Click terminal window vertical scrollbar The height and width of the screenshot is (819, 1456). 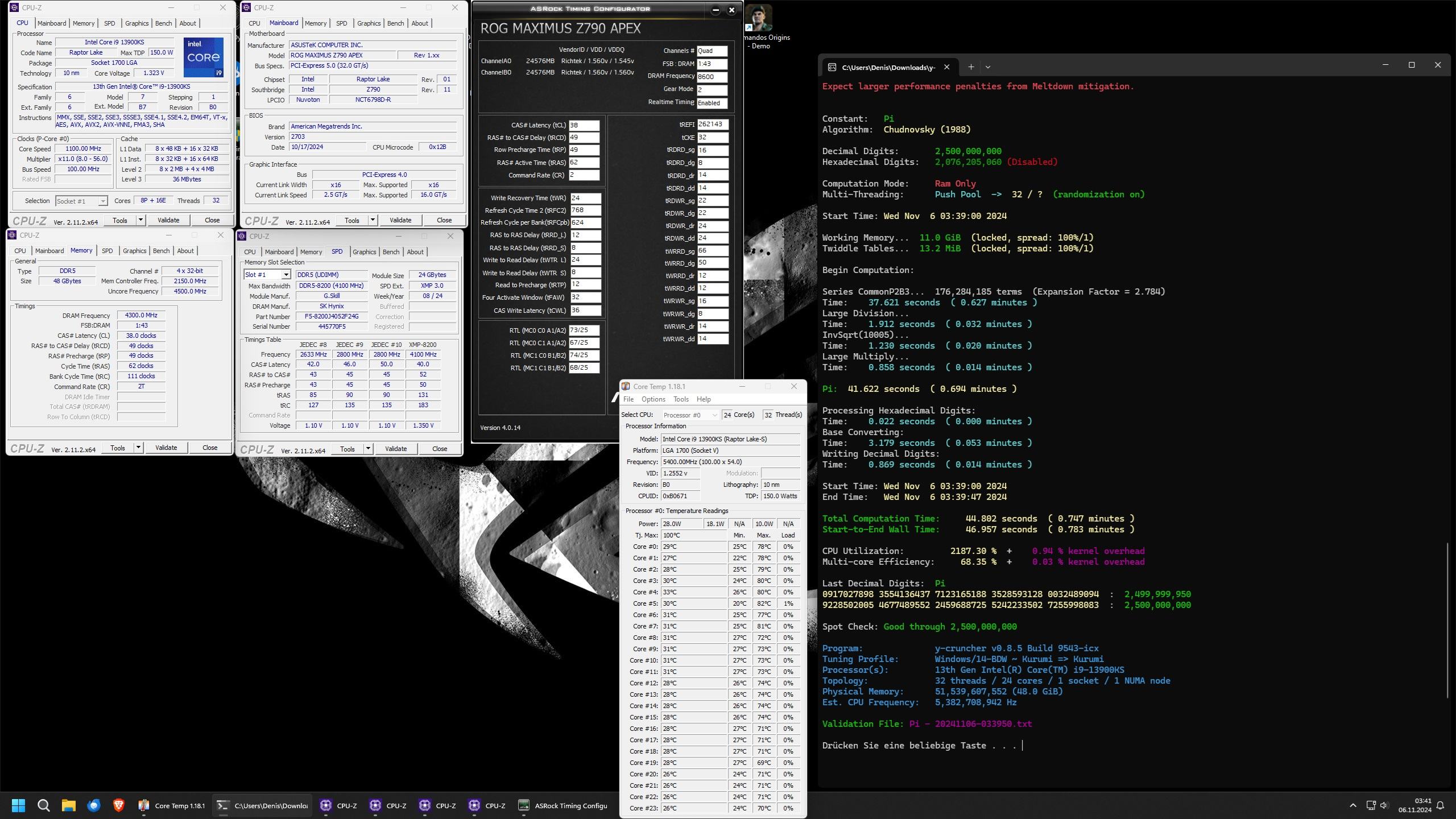[1447, 620]
